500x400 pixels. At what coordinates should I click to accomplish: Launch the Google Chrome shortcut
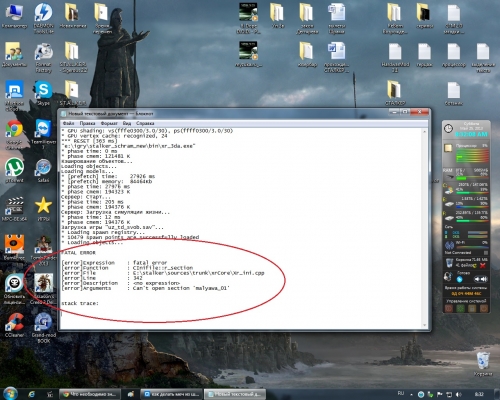(x=14, y=134)
